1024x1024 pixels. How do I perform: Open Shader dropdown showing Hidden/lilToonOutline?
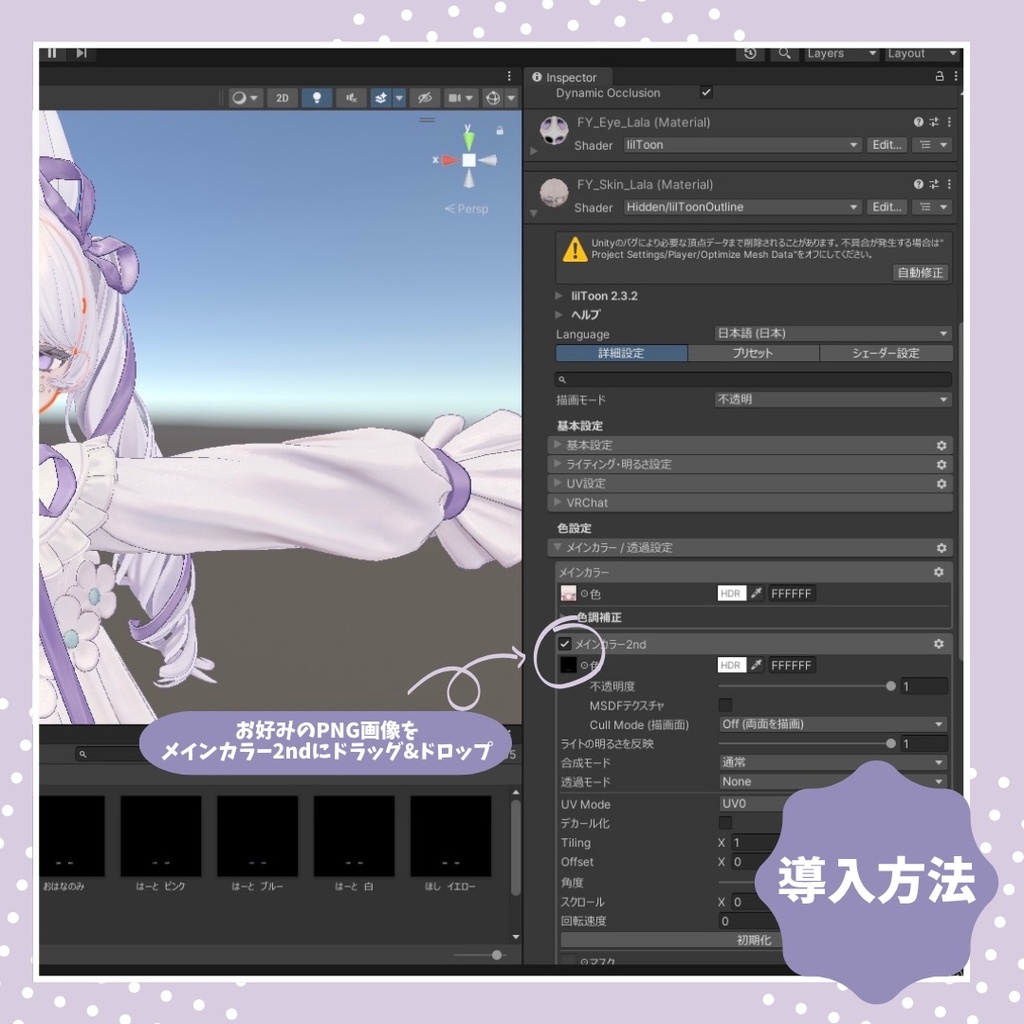[x=742, y=207]
